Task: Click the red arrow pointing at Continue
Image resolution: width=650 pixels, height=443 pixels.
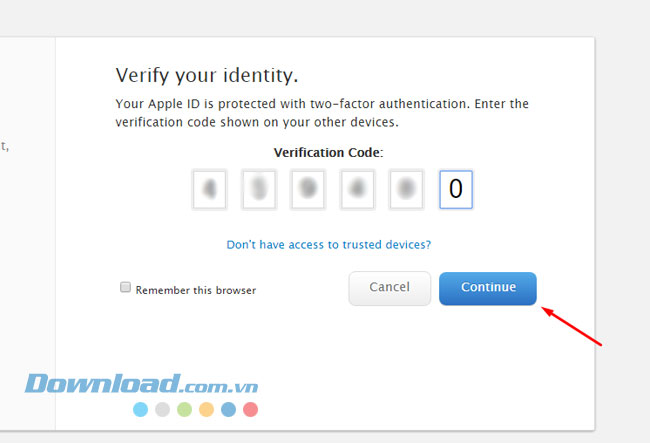Action: pos(573,327)
